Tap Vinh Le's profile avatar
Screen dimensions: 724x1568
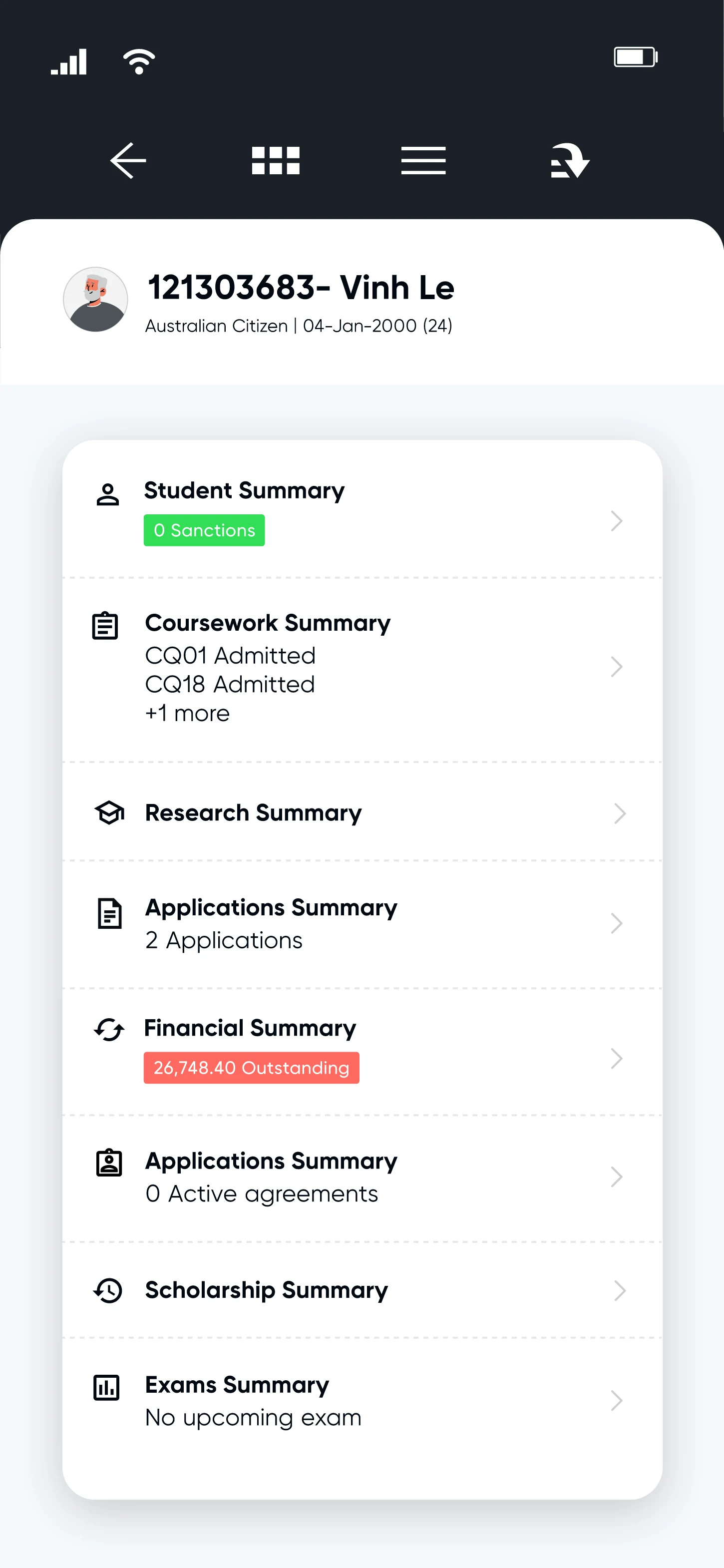[95, 300]
